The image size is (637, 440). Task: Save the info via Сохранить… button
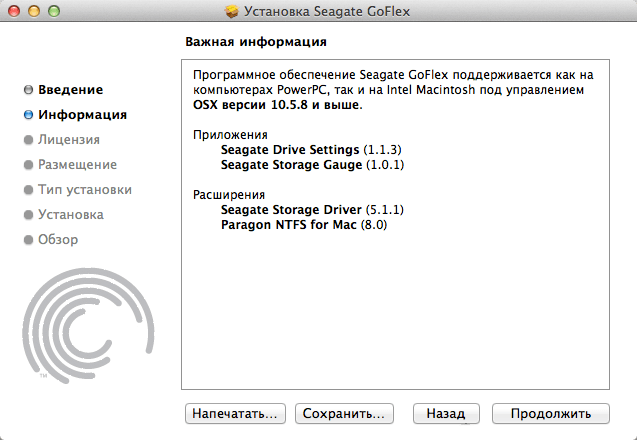[x=344, y=414]
